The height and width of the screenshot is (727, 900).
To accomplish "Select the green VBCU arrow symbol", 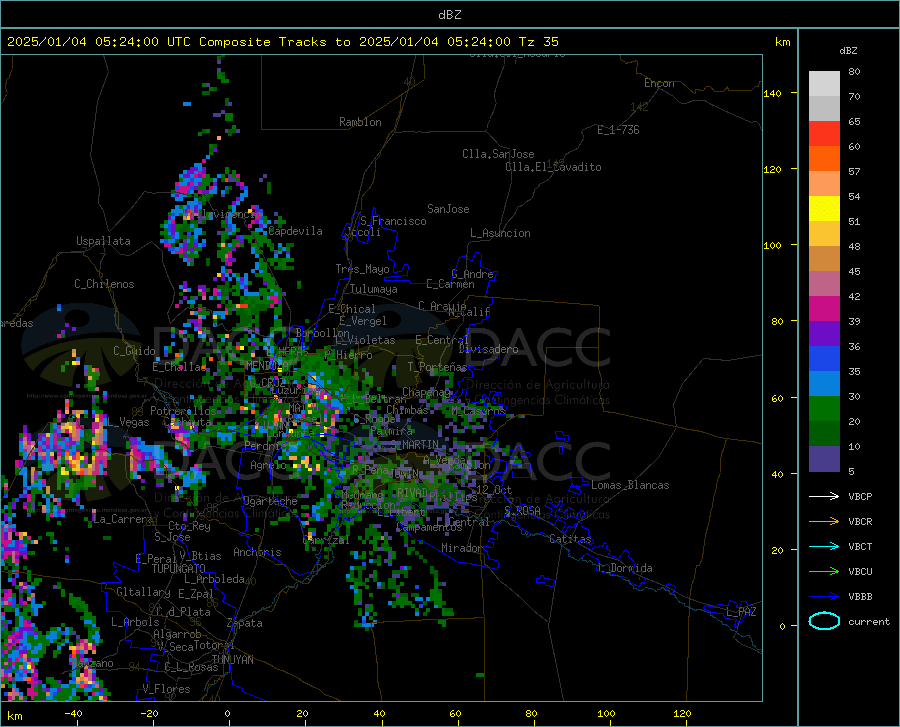I will tap(824, 571).
